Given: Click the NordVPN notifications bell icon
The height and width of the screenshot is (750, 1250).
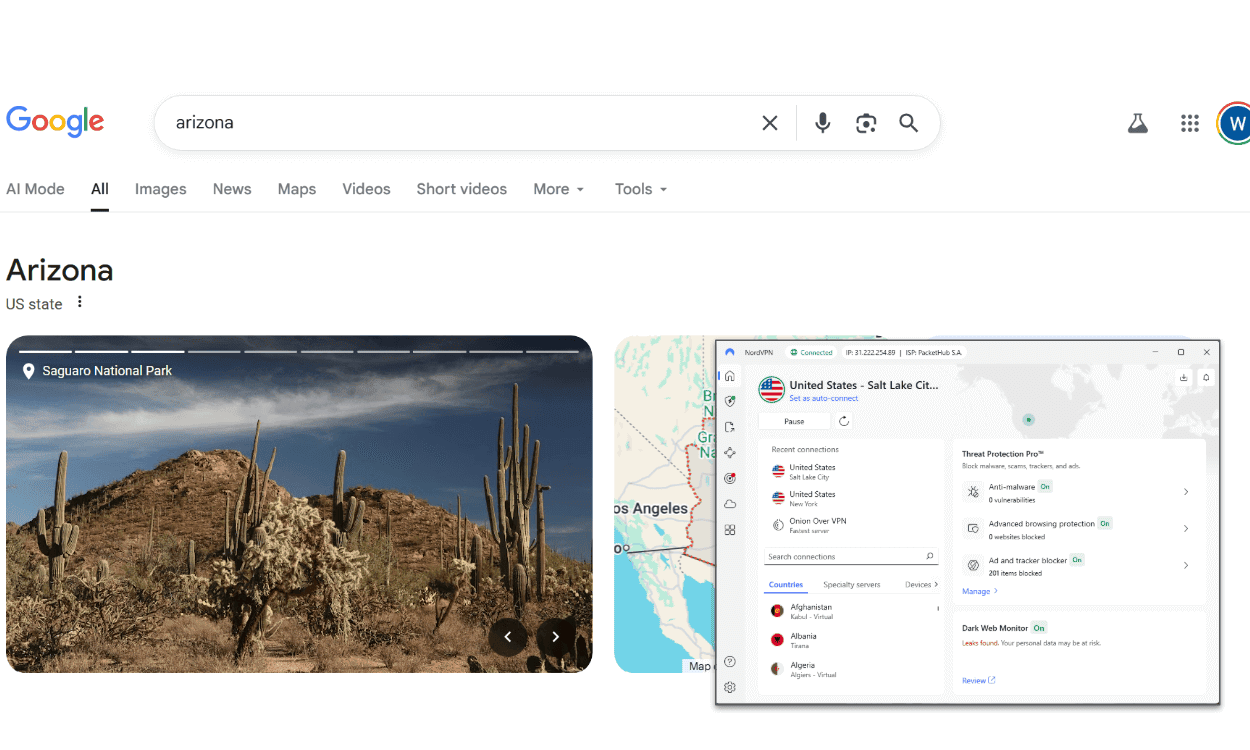Looking at the screenshot, I should point(1206,378).
